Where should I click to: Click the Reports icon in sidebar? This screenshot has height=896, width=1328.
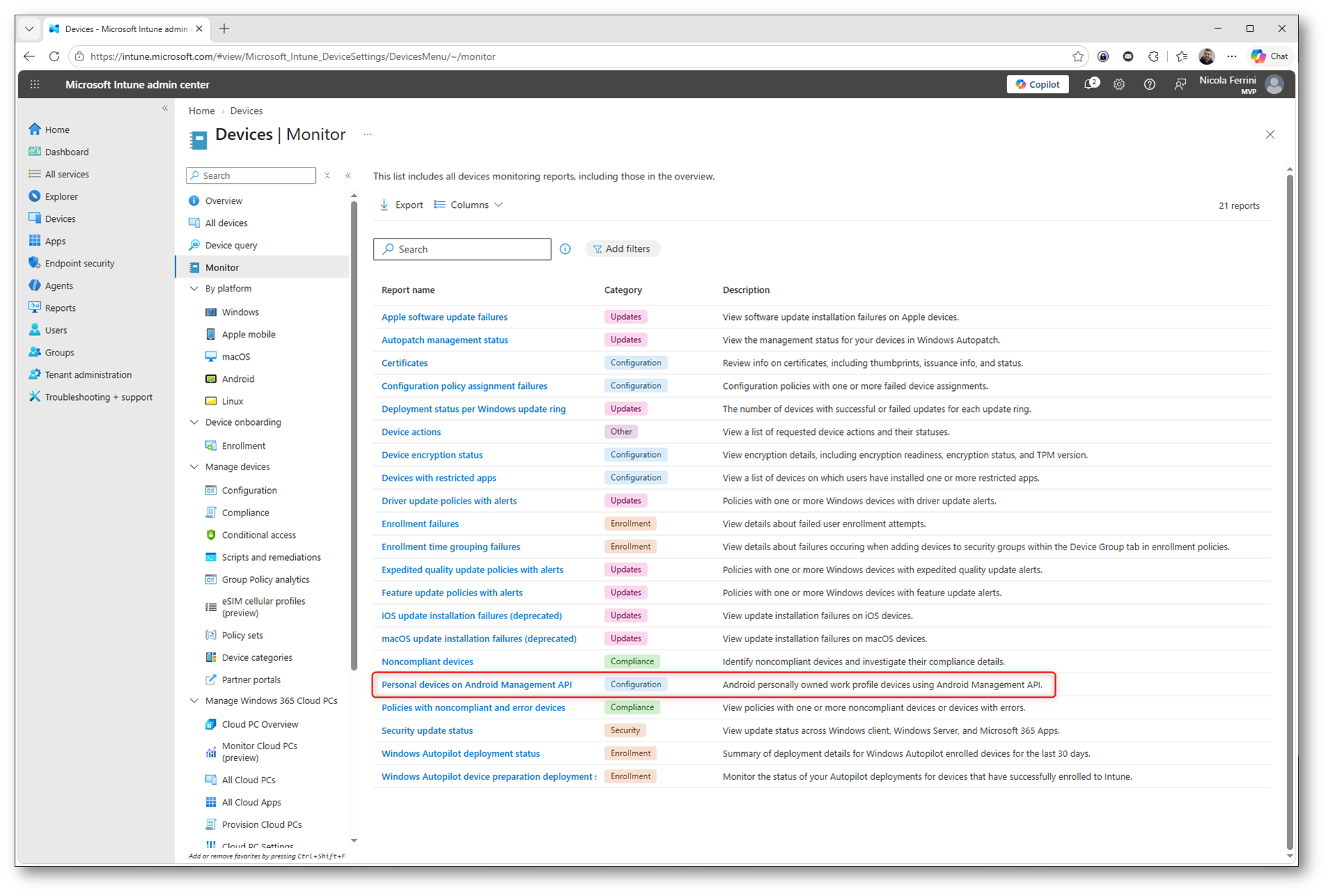[x=35, y=307]
